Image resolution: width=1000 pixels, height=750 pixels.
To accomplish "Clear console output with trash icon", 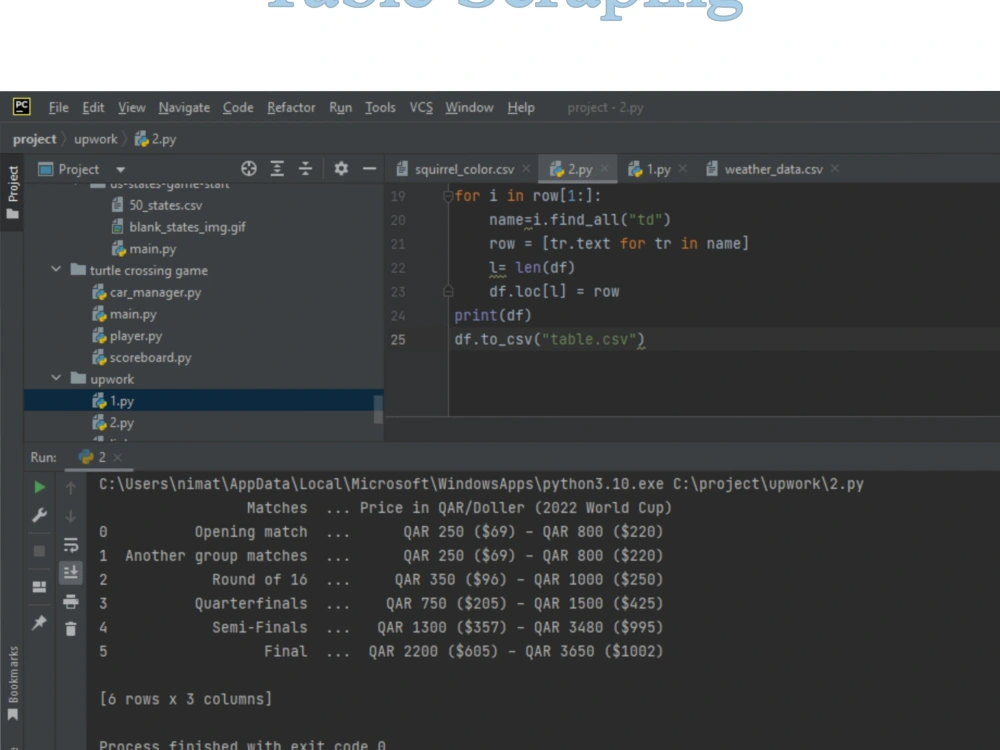I will pyautogui.click(x=71, y=629).
